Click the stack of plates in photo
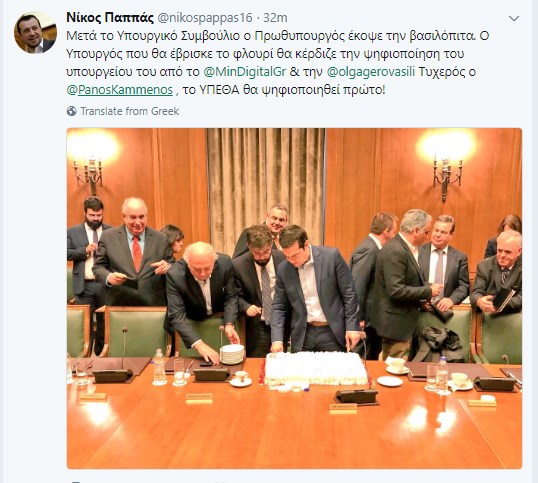Viewport: 538px width, 483px height. (x=232, y=354)
